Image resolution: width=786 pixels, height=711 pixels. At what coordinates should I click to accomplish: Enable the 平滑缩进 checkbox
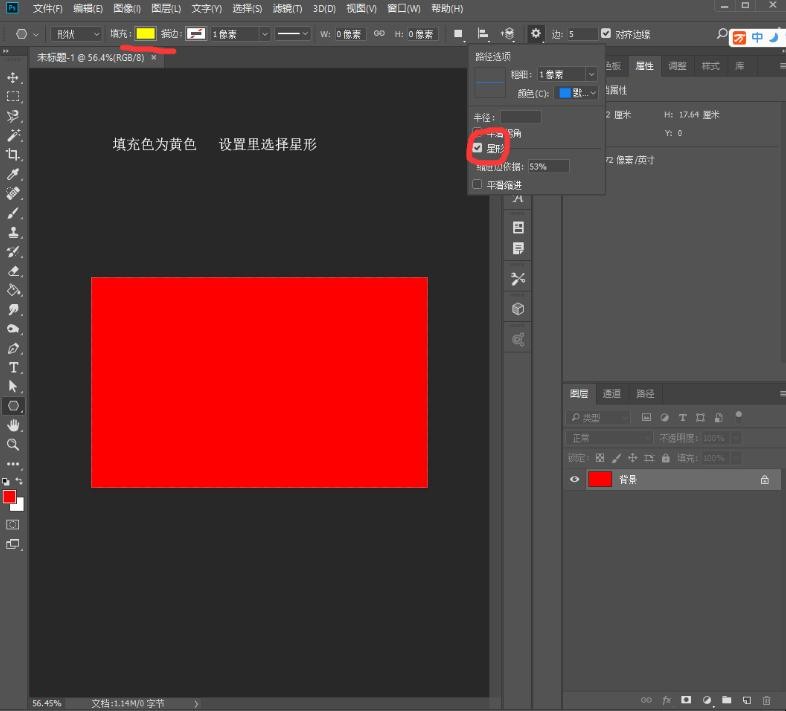point(478,184)
